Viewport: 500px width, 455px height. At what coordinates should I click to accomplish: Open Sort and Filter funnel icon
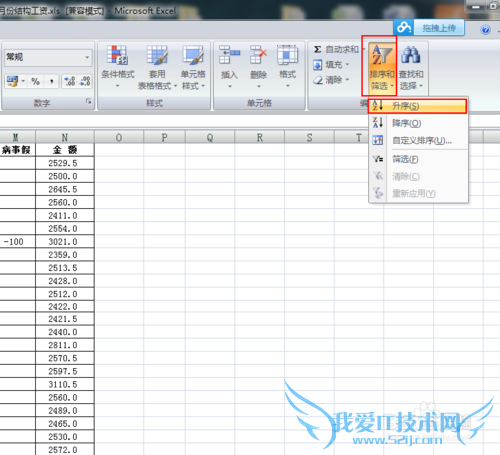[x=381, y=55]
